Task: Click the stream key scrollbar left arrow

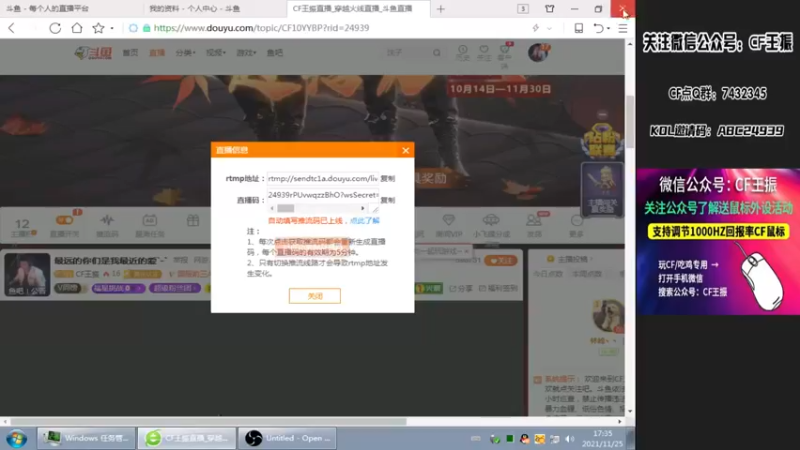Action: tap(272, 208)
